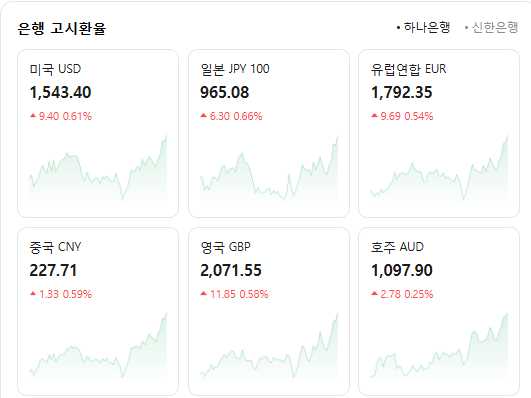Click the CNY sparkline chart
This screenshot has width=531, height=398.
pyautogui.click(x=98, y=345)
